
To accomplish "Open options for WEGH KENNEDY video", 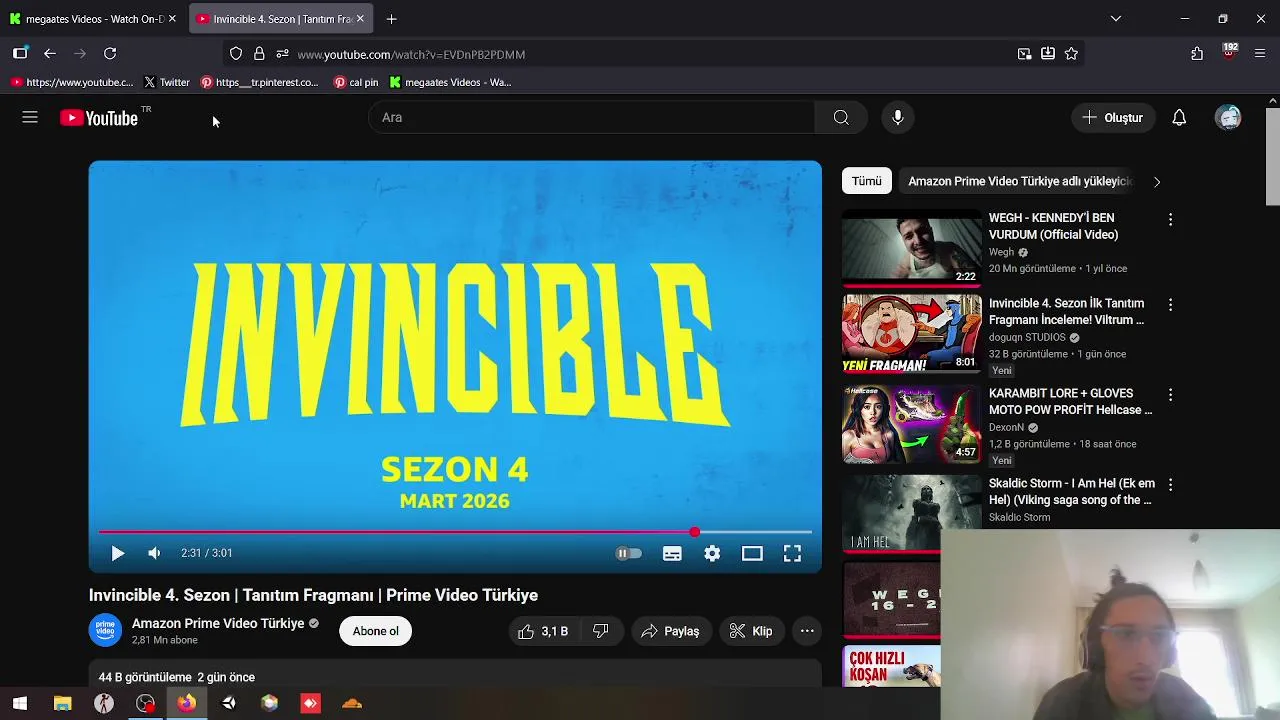I will [1170, 219].
